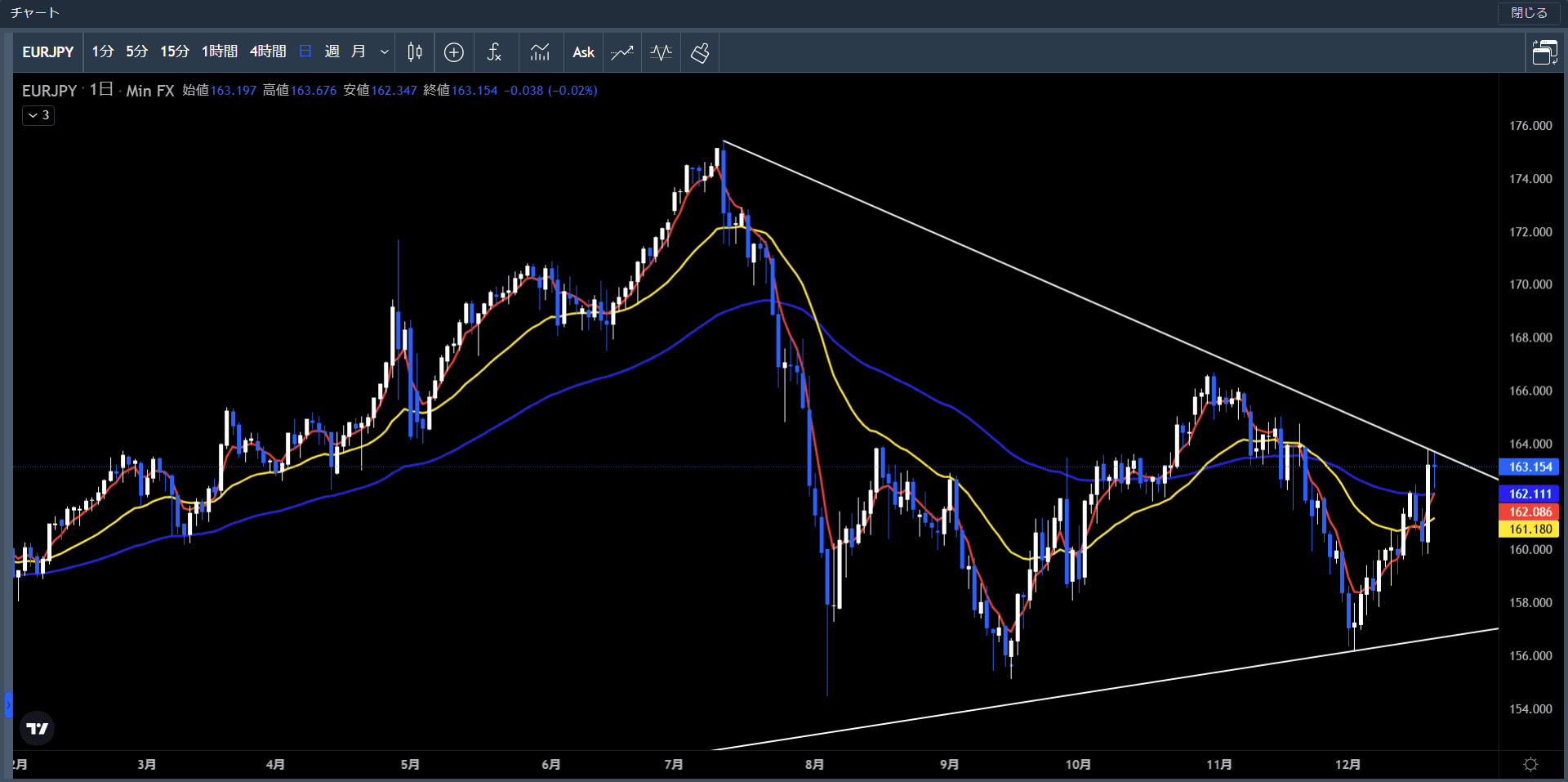1568x782 pixels.
Task: Open the additional timeframes dropdown arrow
Action: coord(384,52)
